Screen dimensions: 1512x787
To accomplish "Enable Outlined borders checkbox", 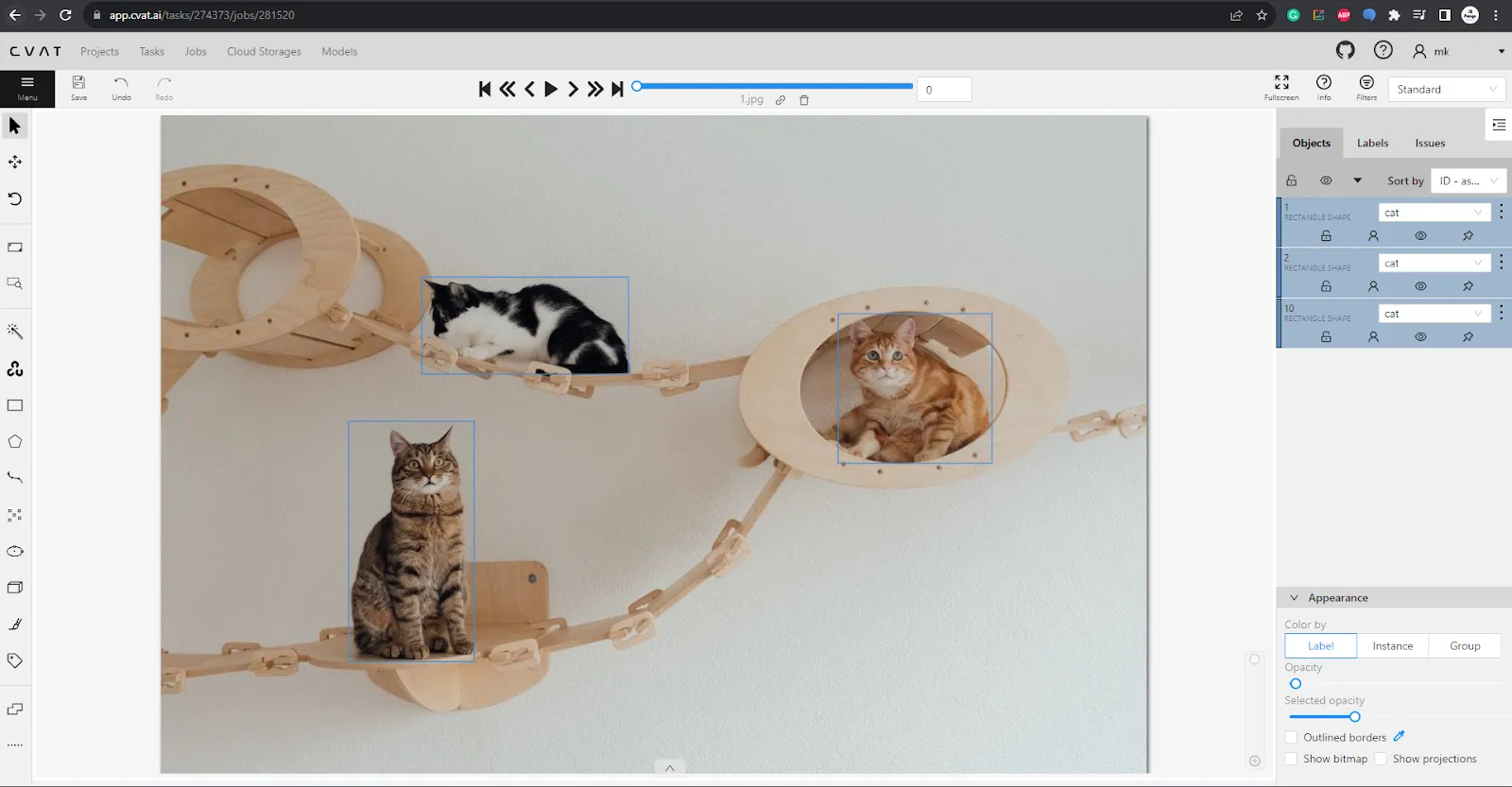I will pos(1292,737).
